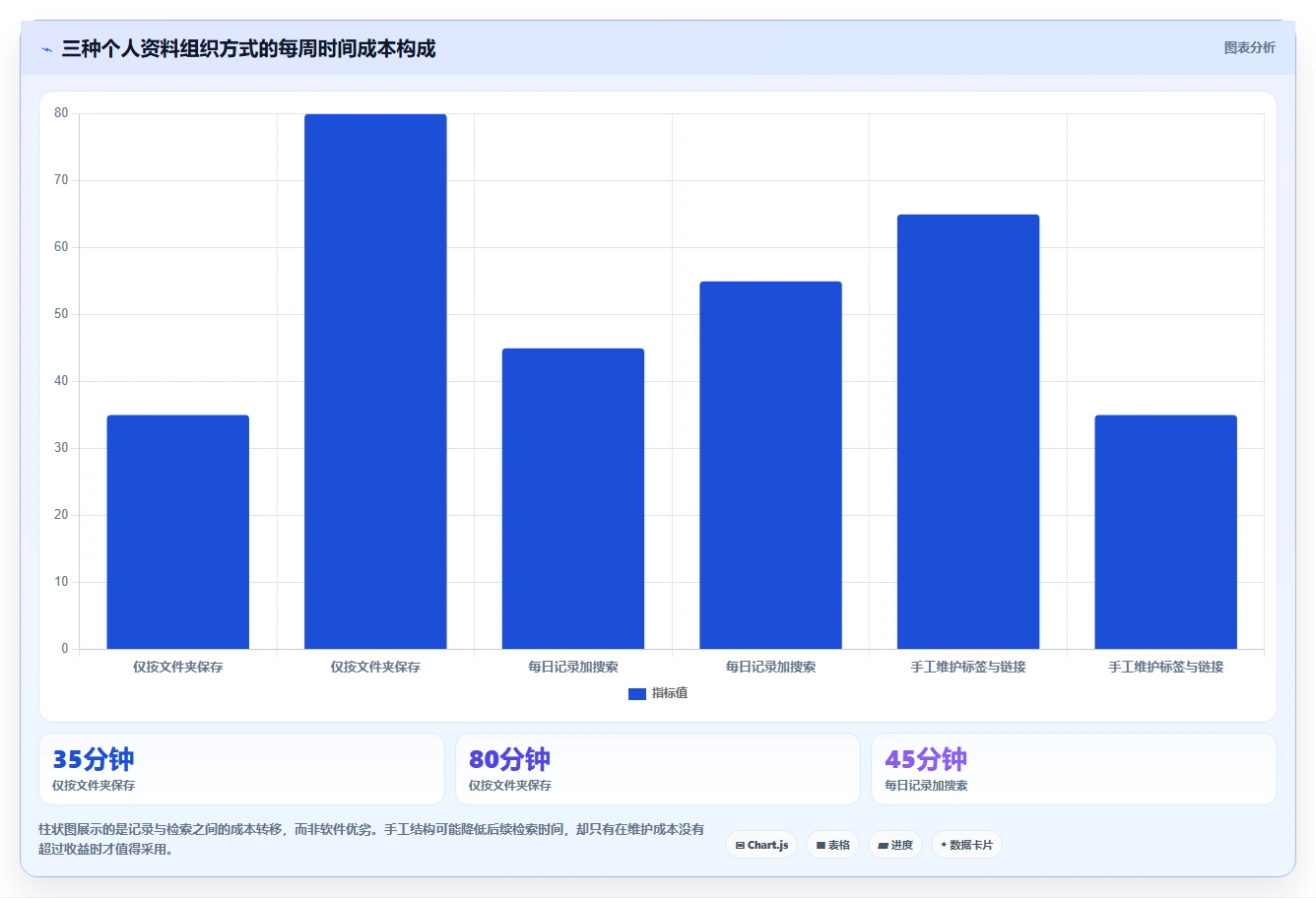Viewport: 1316px width, 898px height.
Task: Click the y-axis label 40
Action: tap(61, 381)
